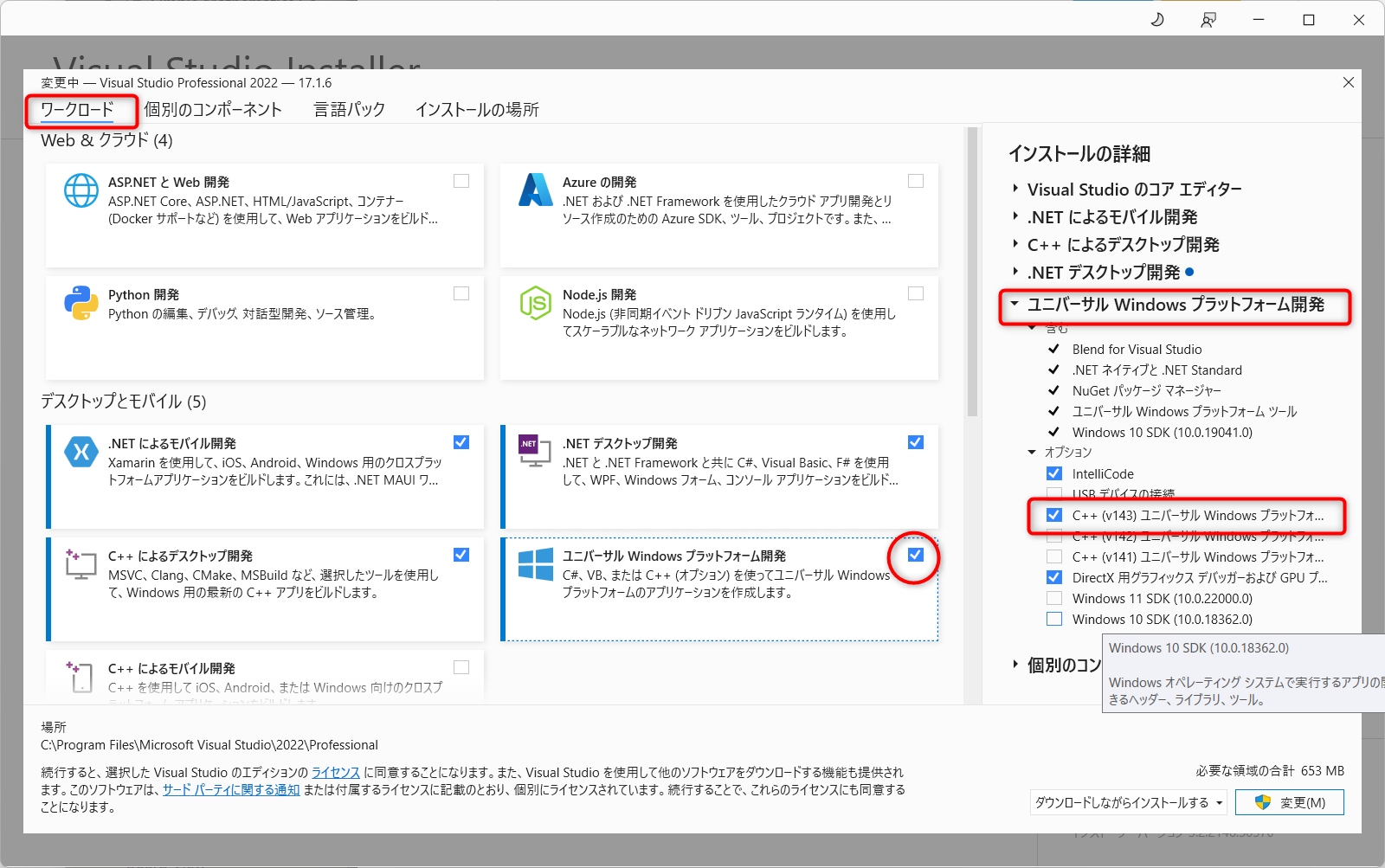Click the Python development logo icon
The width and height of the screenshot is (1385, 868).
coord(81,303)
